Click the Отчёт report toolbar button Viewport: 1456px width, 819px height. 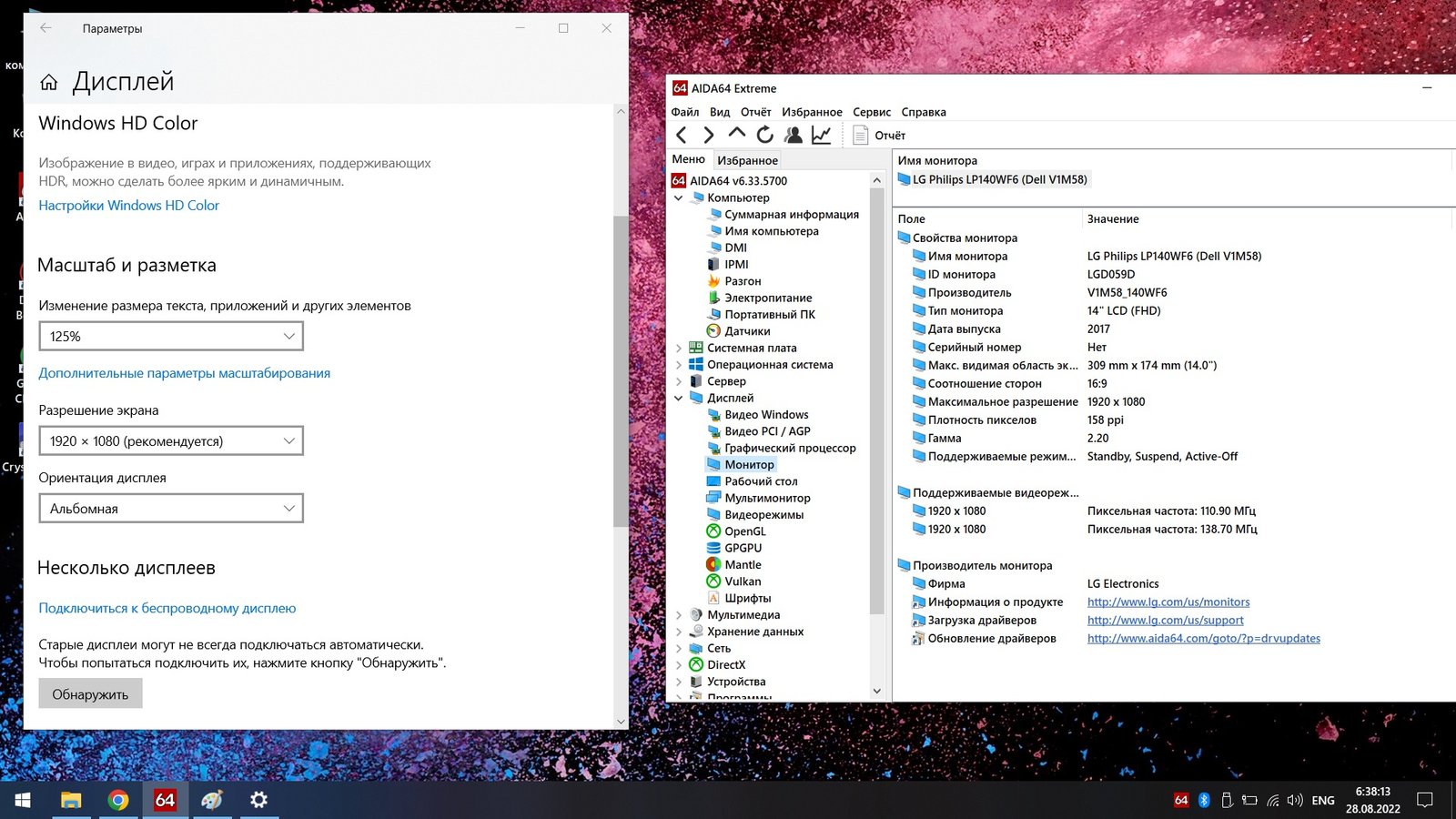pos(879,136)
